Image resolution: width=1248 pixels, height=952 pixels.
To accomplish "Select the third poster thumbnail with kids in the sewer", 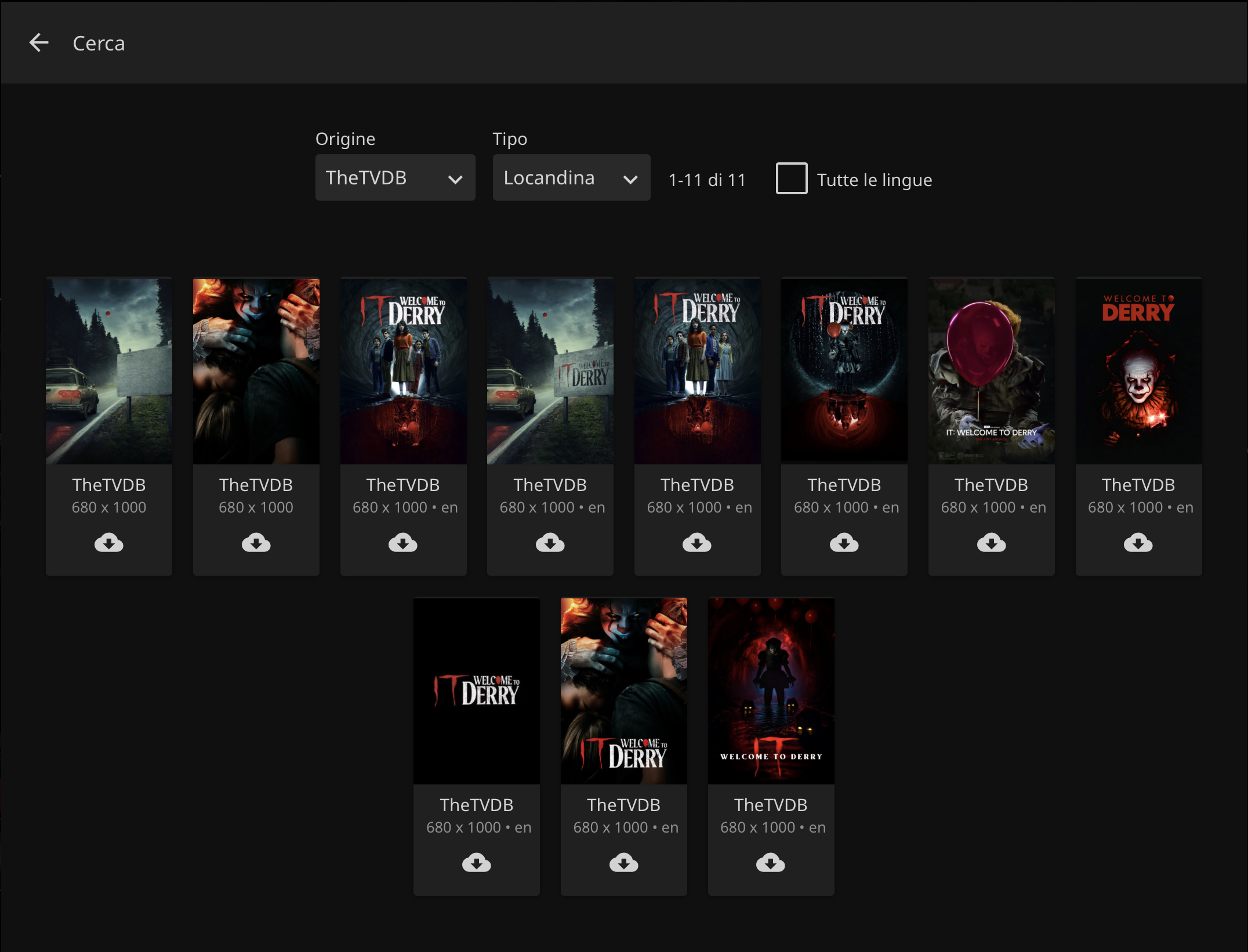I will pos(403,371).
